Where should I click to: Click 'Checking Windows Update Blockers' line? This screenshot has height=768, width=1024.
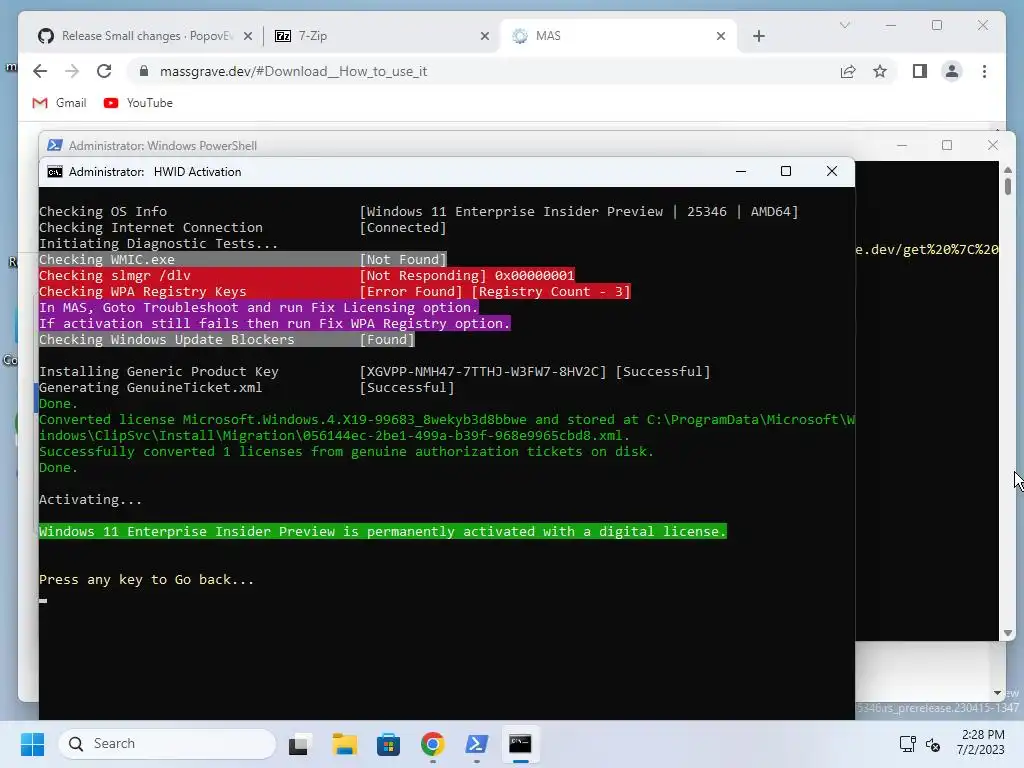click(227, 340)
